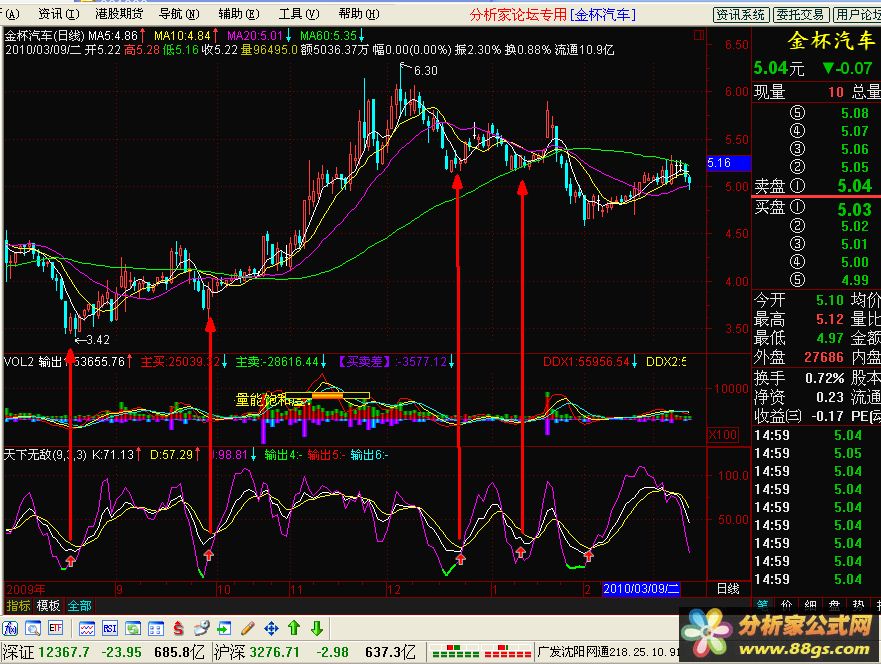Click the green down arrow icon
Image resolution: width=881 pixels, height=664 pixels.
pos(317,628)
